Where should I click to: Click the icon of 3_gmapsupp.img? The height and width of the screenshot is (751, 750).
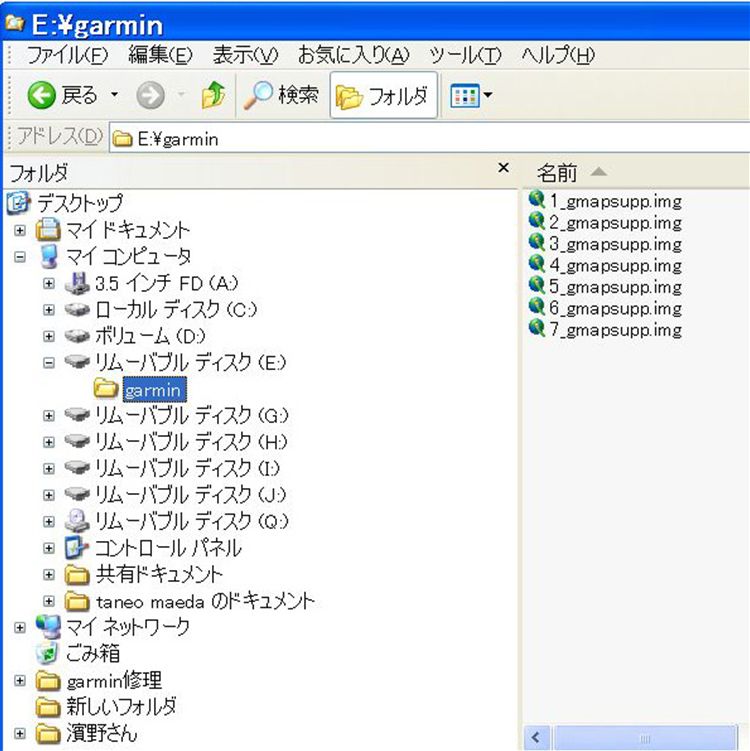click(537, 243)
